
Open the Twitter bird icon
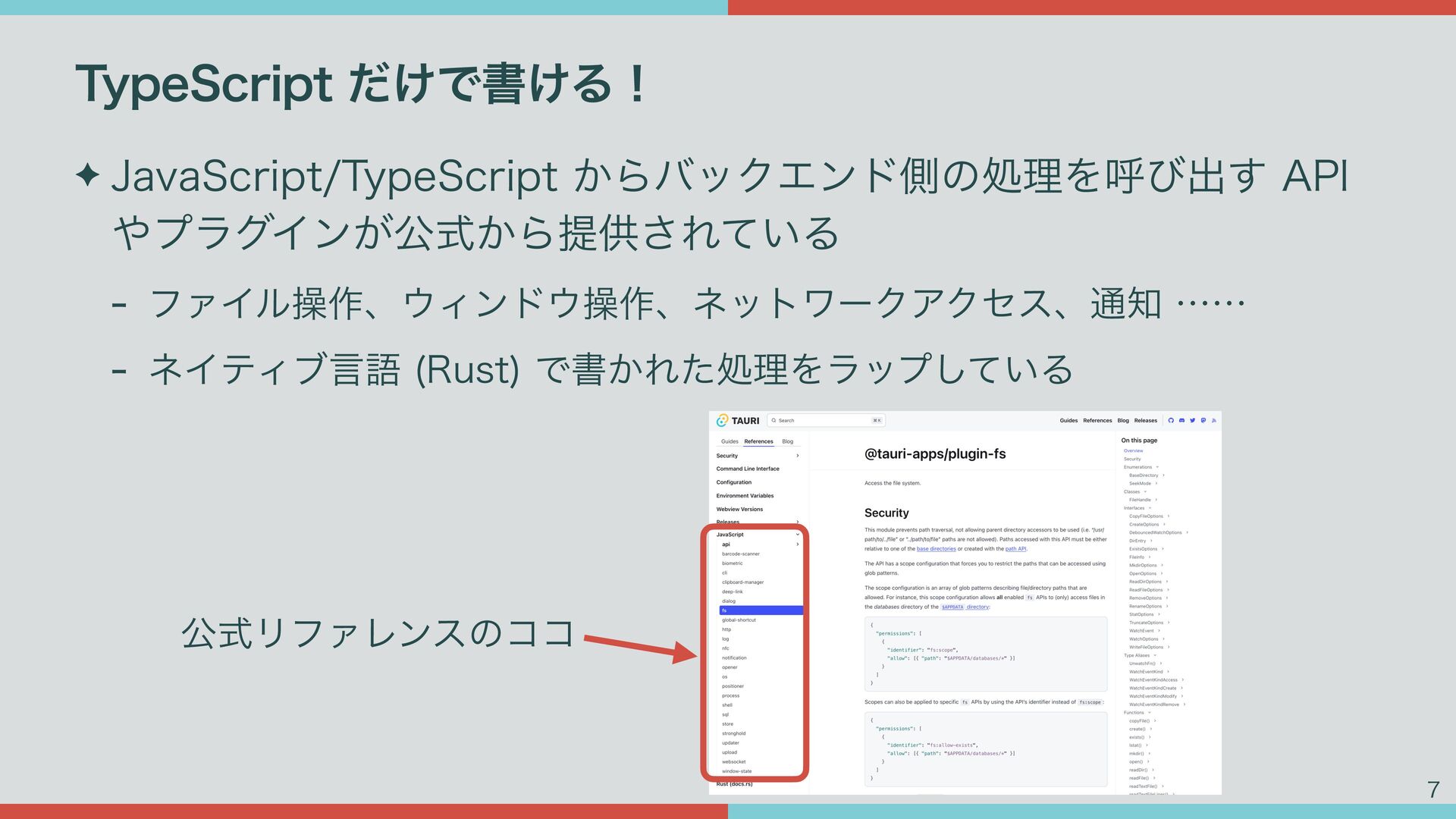click(1192, 420)
